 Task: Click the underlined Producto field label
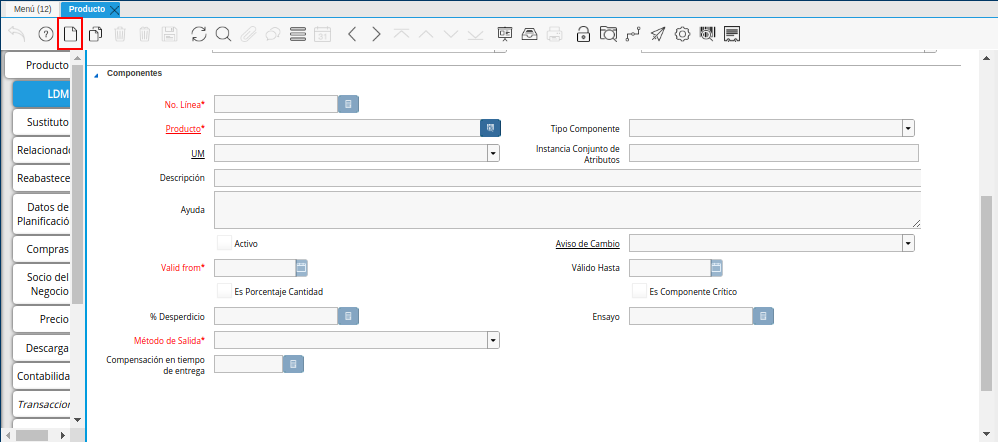pos(183,129)
